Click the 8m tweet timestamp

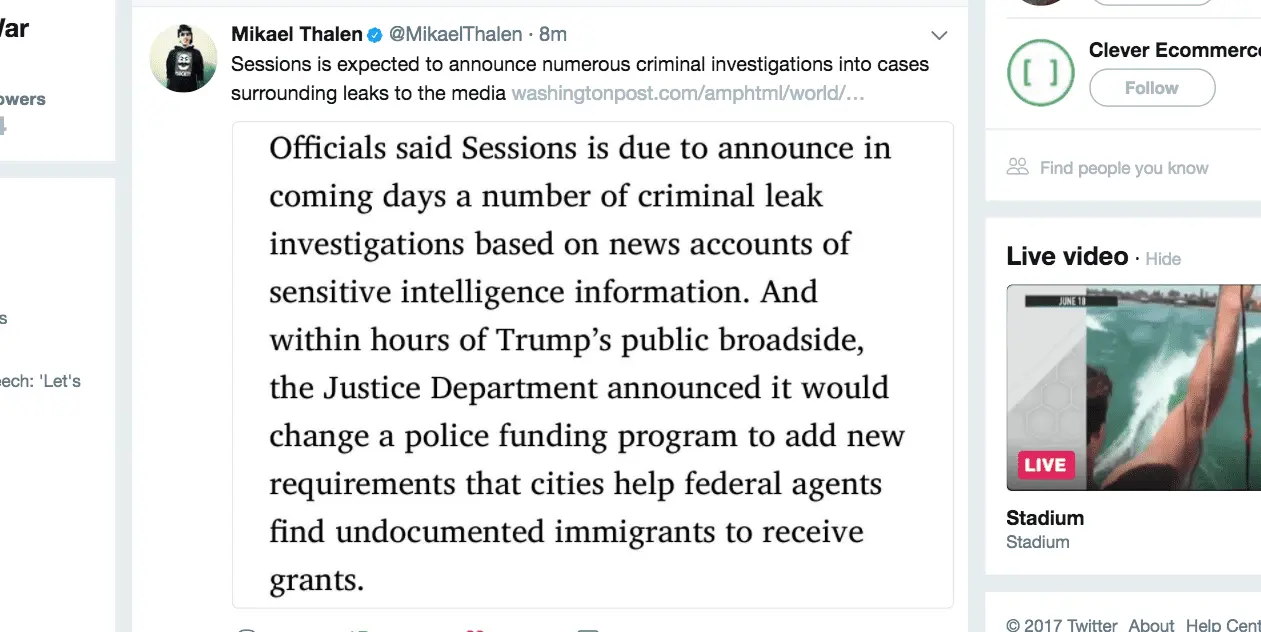coord(553,35)
